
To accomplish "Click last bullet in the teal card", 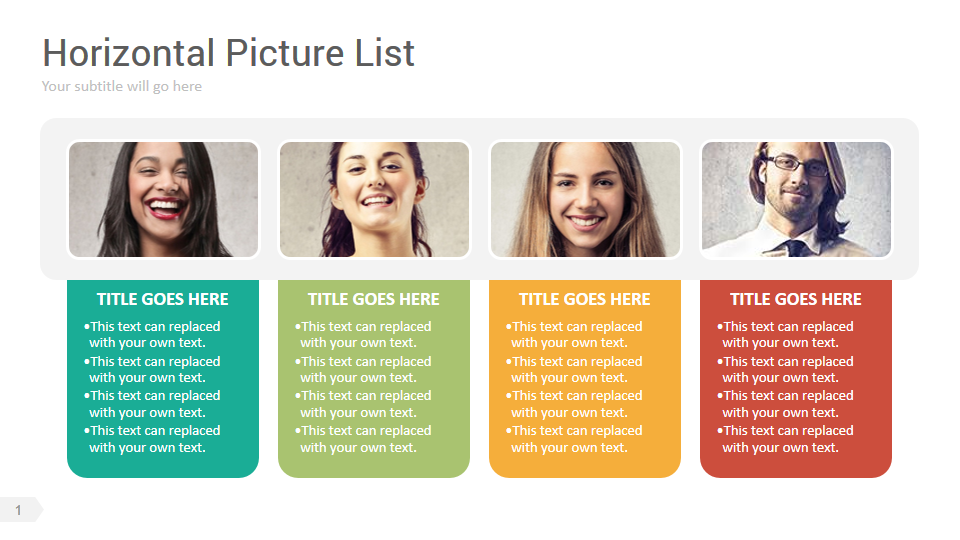I will (154, 439).
